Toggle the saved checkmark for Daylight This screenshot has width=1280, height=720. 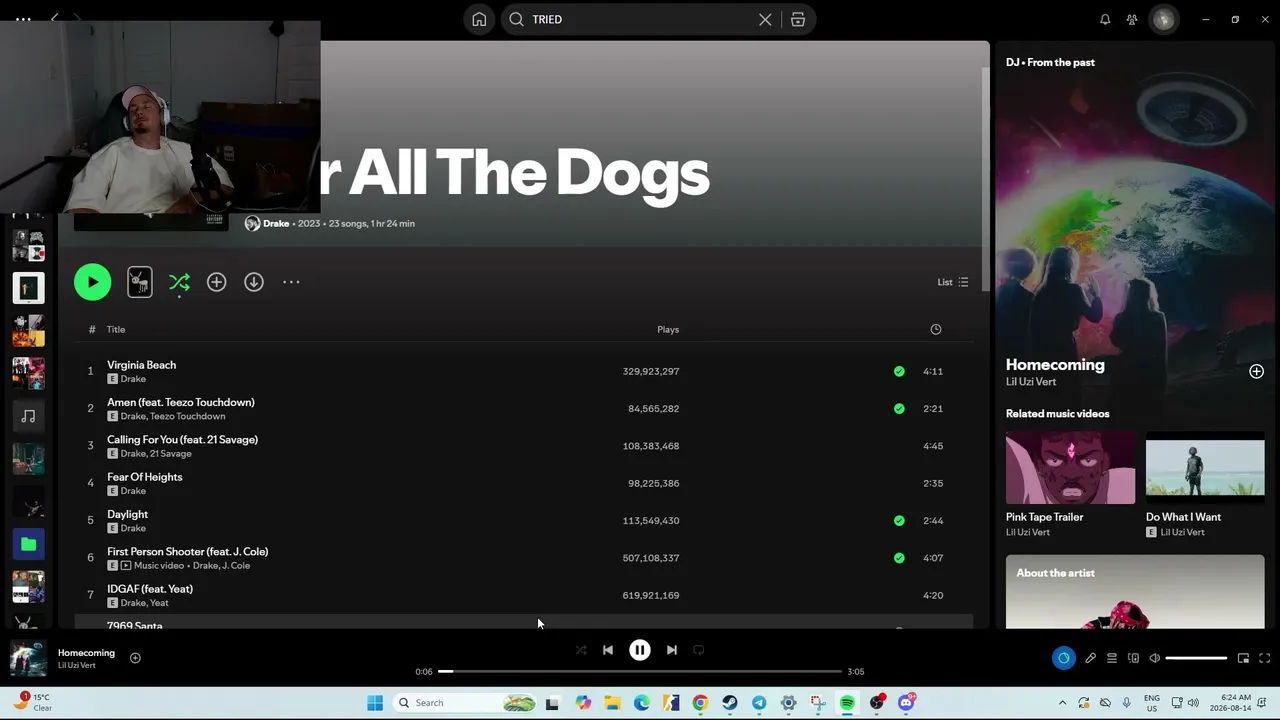(899, 520)
